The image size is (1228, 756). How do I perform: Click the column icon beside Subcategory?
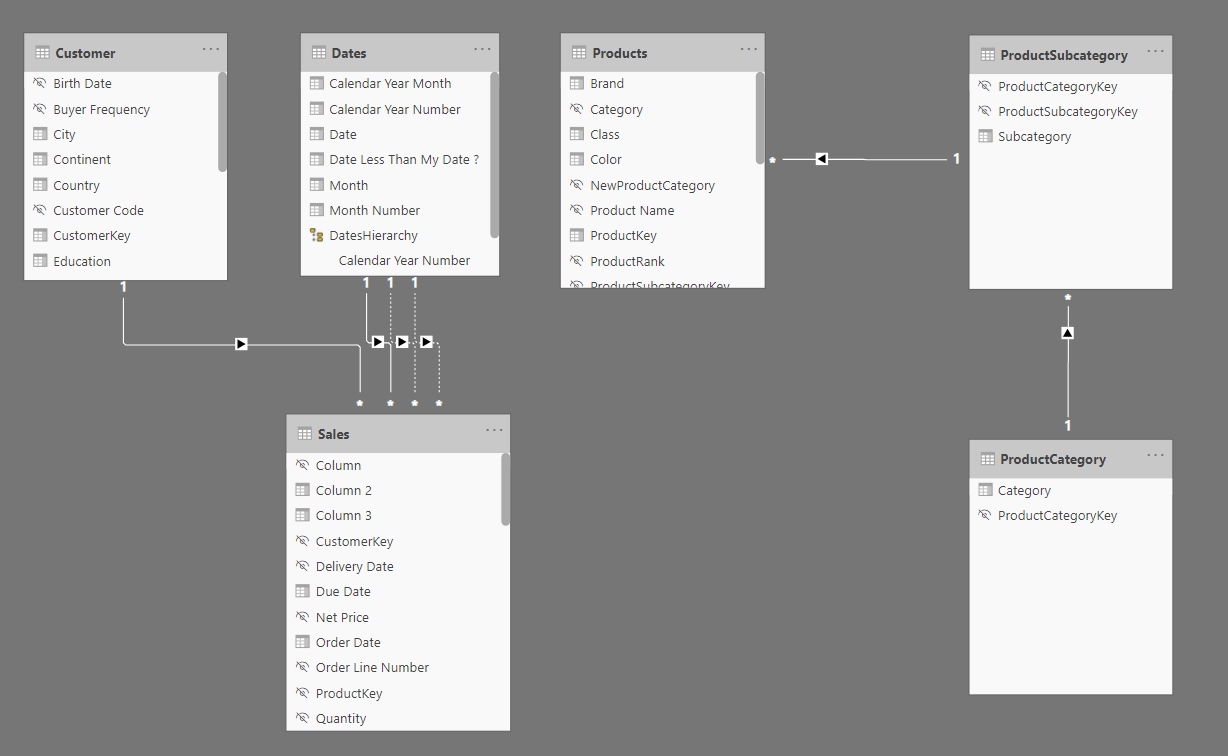[x=985, y=136]
